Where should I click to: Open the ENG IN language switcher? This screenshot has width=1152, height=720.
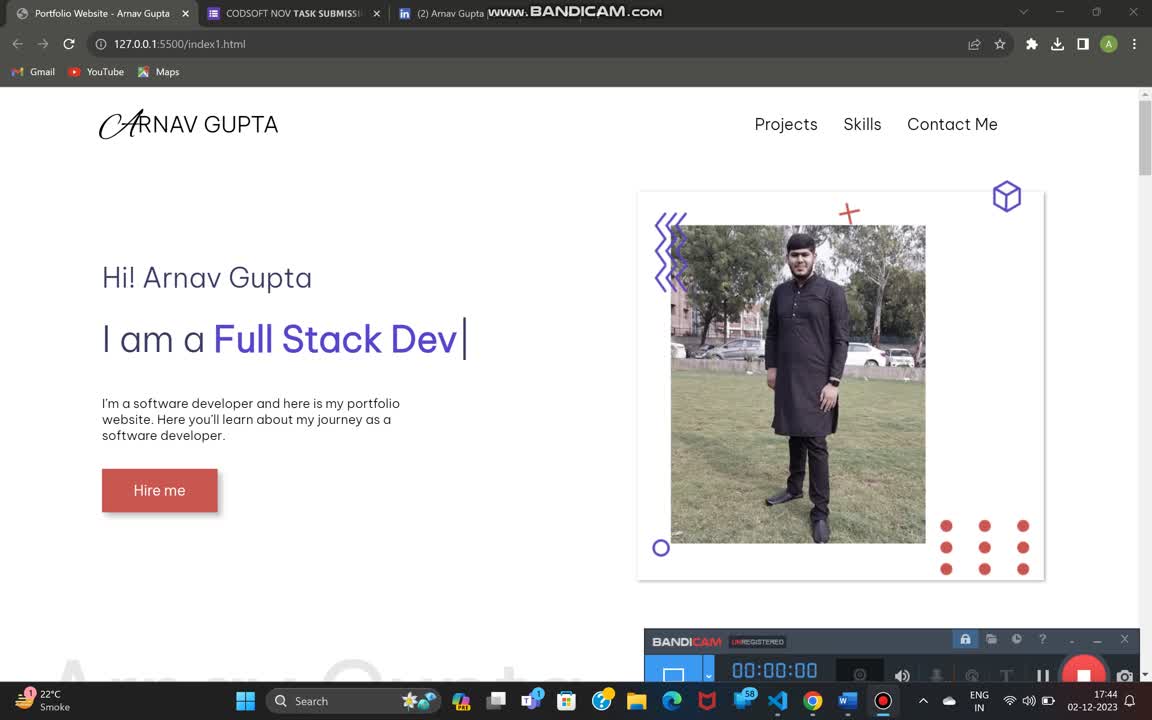(979, 701)
